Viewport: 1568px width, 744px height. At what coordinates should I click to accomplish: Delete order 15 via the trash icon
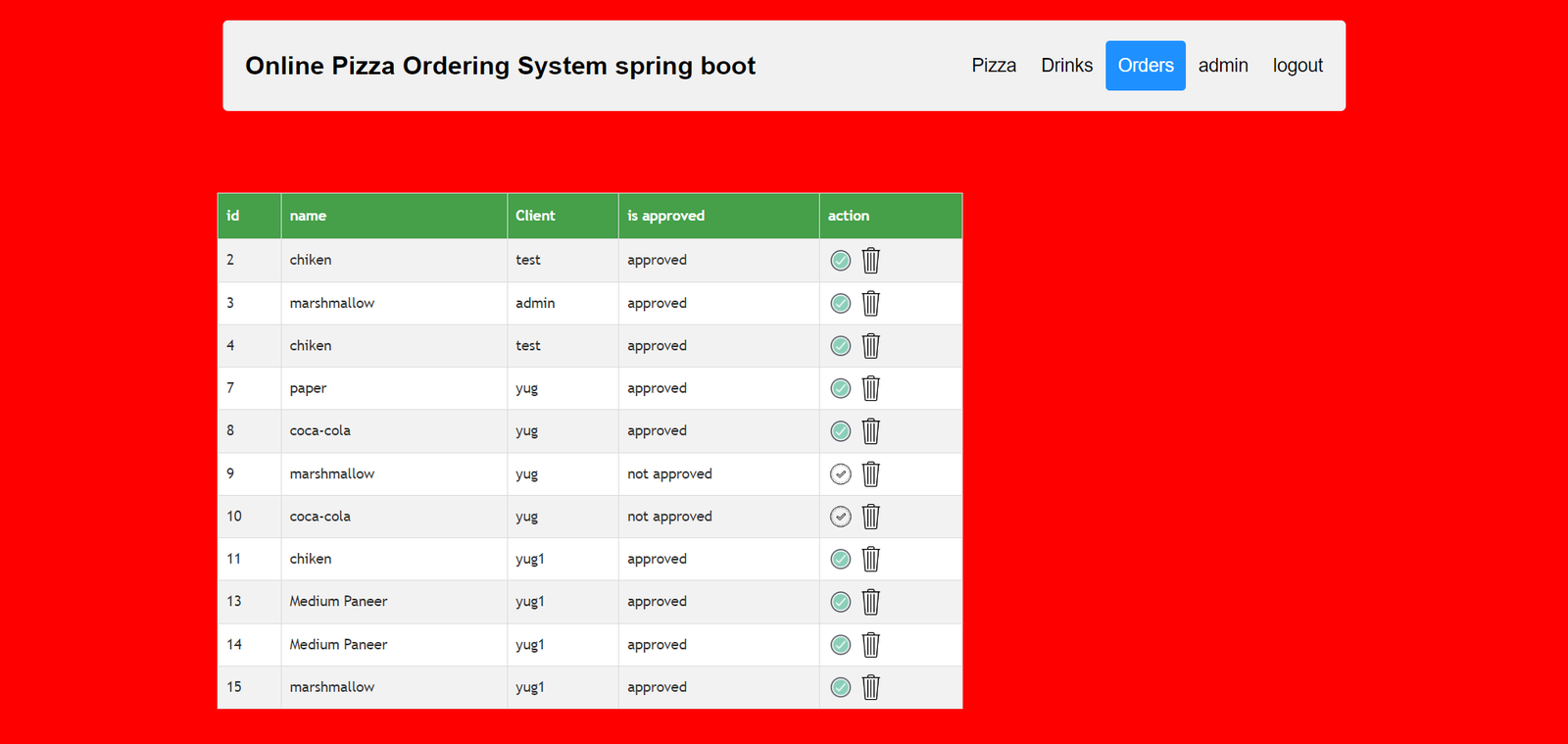click(870, 687)
